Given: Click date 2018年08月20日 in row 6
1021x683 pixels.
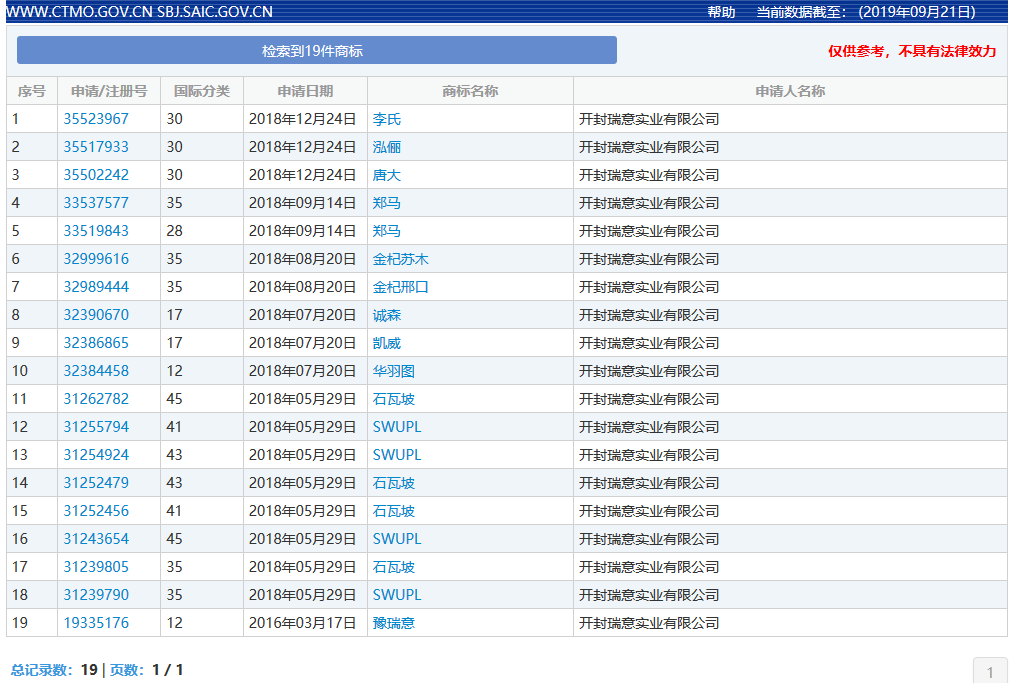Looking at the screenshot, I should pyautogui.click(x=302, y=259).
